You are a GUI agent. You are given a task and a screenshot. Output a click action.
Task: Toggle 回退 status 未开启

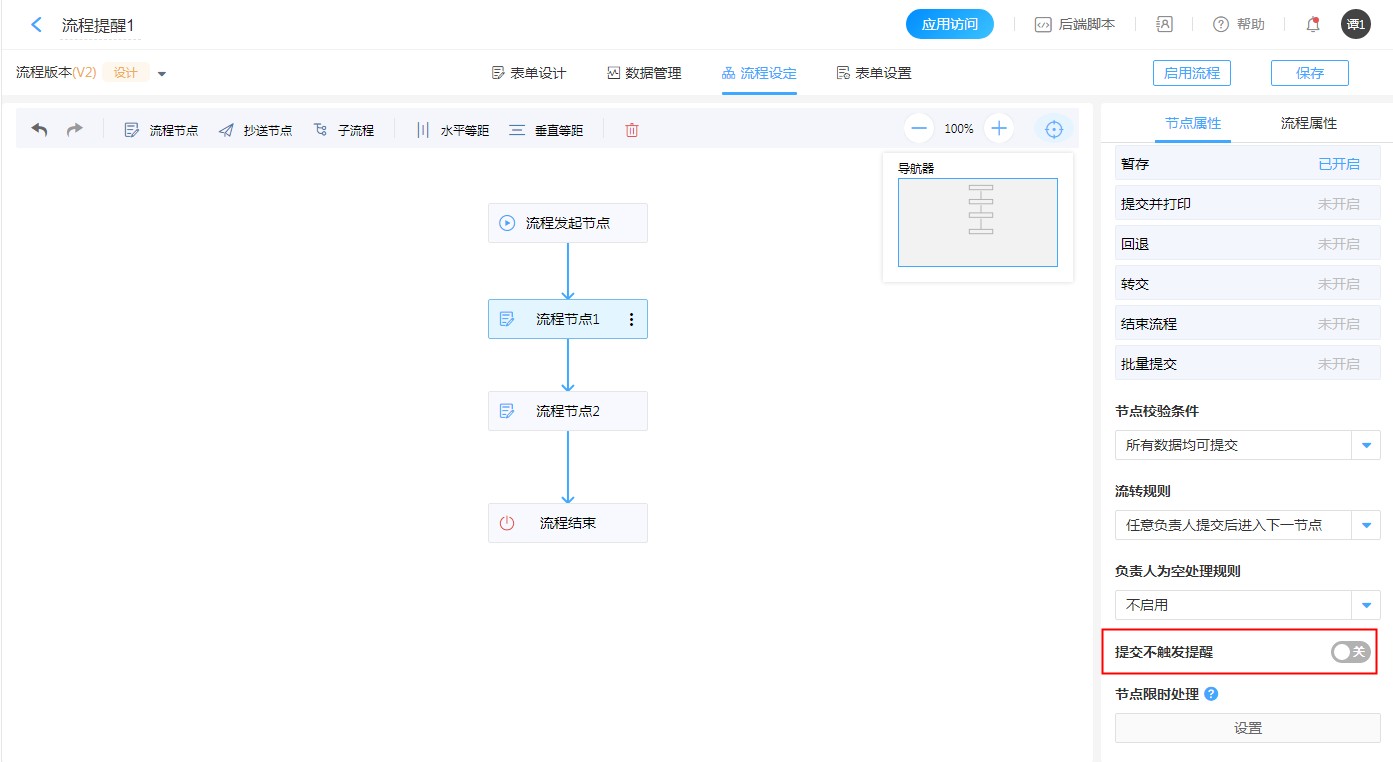pyautogui.click(x=1338, y=244)
